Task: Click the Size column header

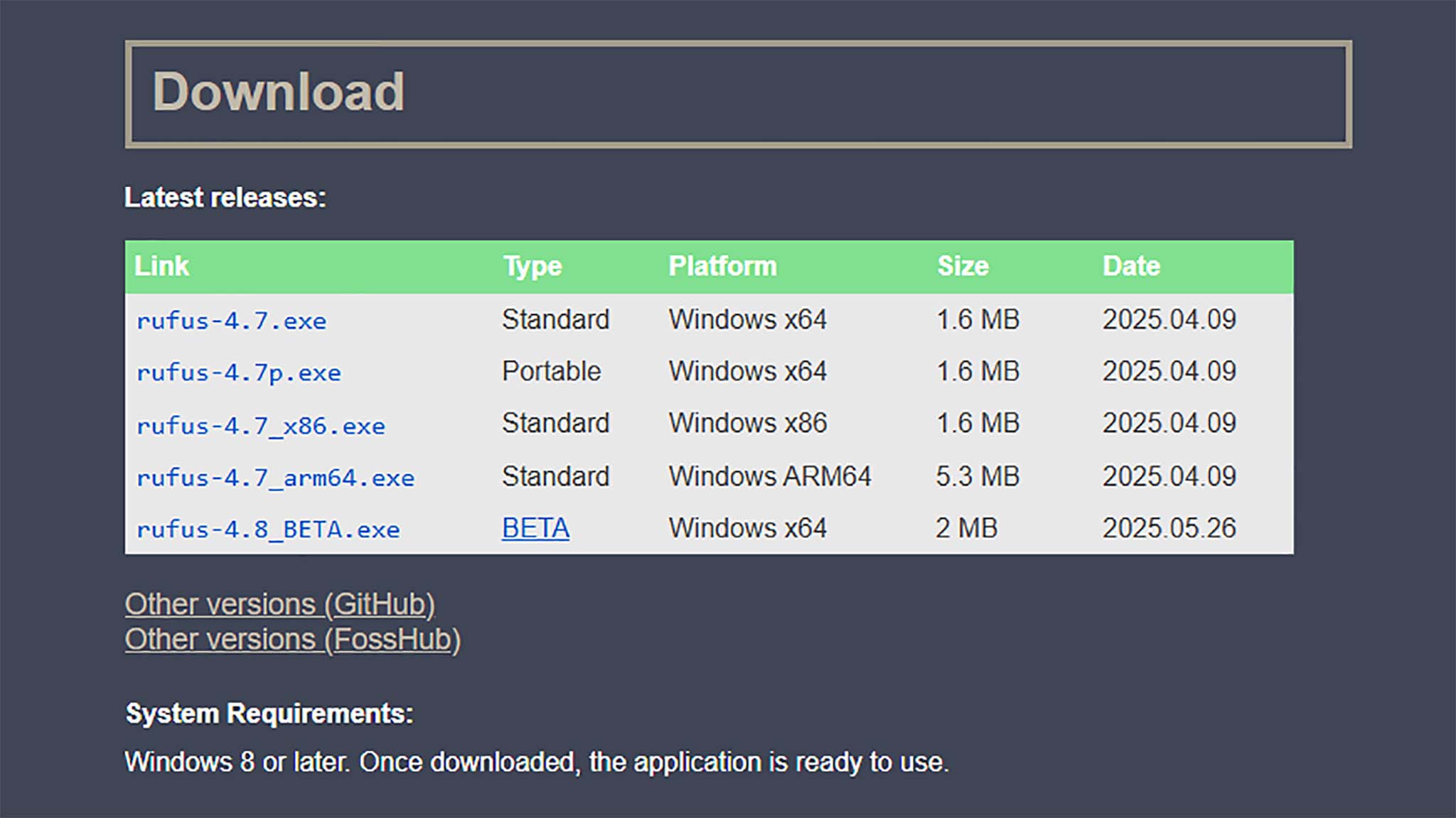Action: pos(963,266)
